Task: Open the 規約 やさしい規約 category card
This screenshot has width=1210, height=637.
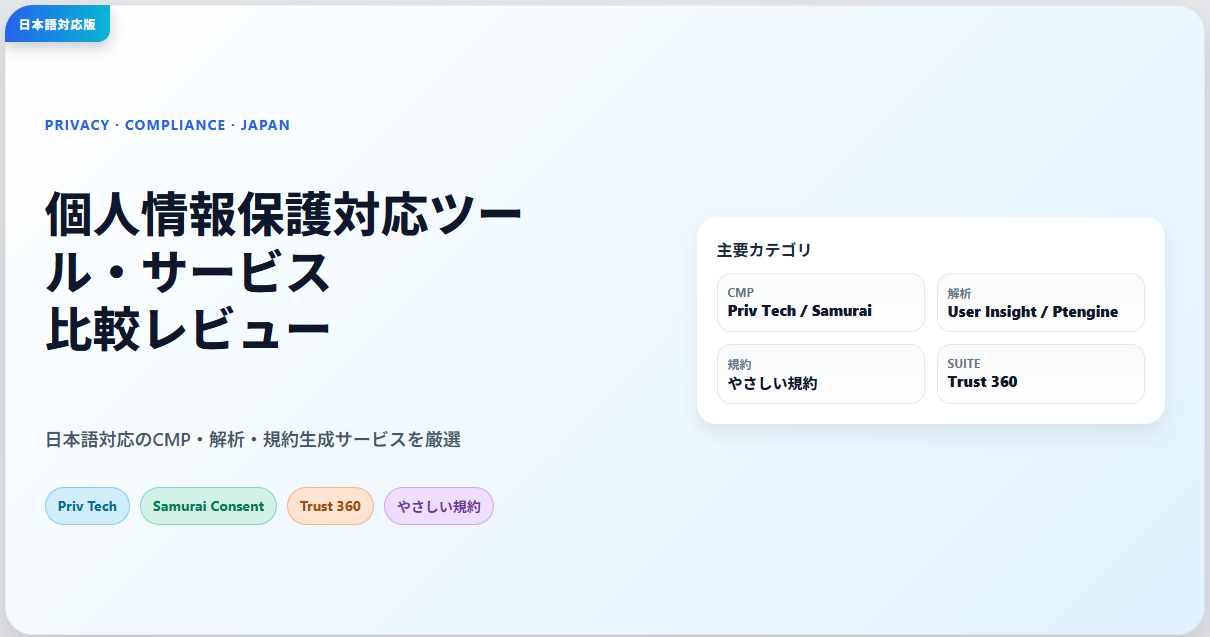Action: point(821,374)
